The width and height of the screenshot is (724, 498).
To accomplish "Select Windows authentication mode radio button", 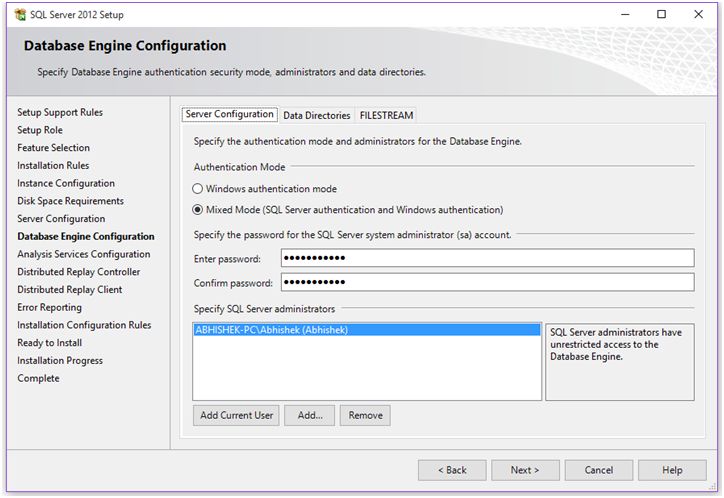I will click(198, 189).
